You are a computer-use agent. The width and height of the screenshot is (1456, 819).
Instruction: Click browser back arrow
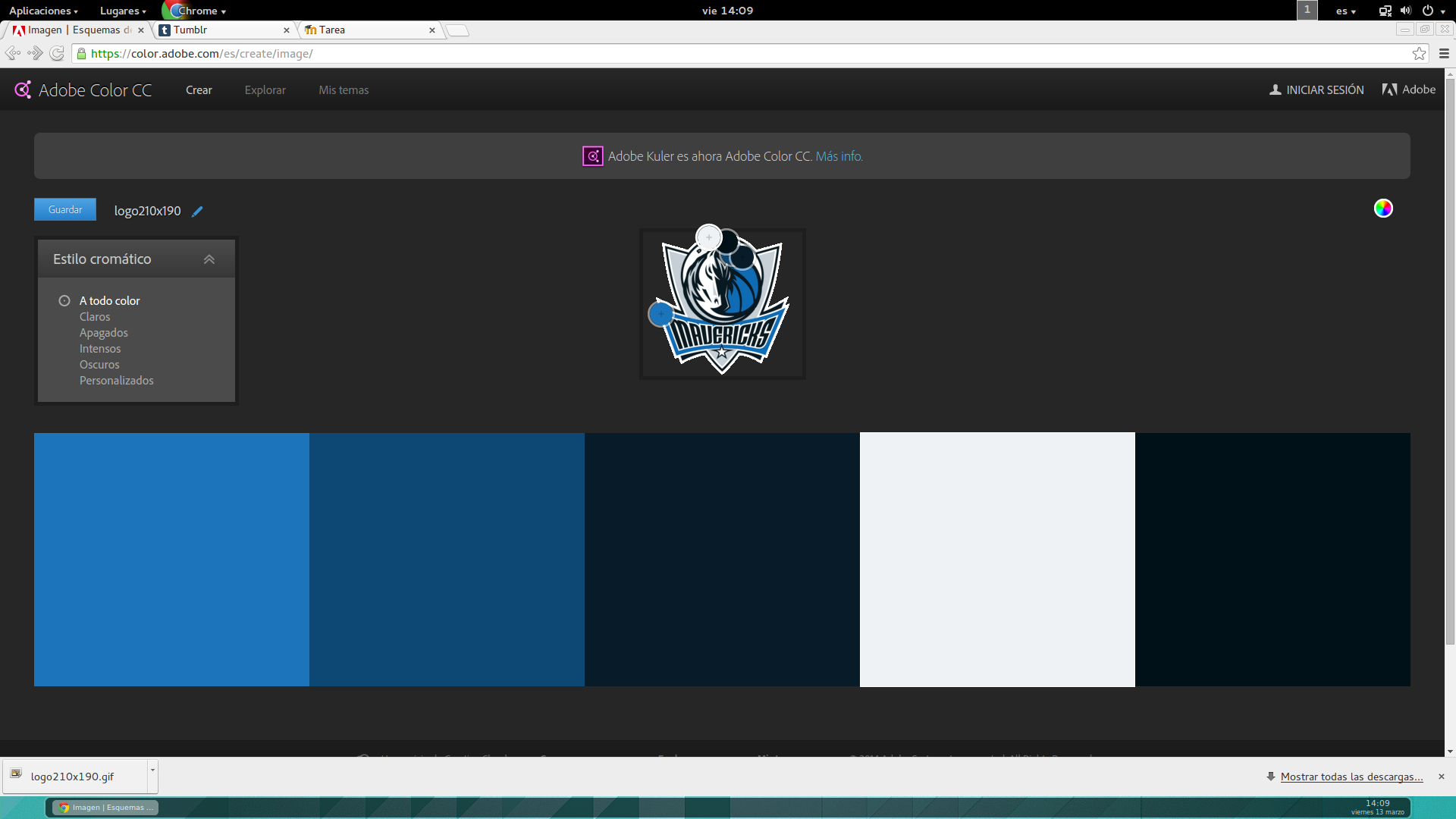click(x=12, y=53)
